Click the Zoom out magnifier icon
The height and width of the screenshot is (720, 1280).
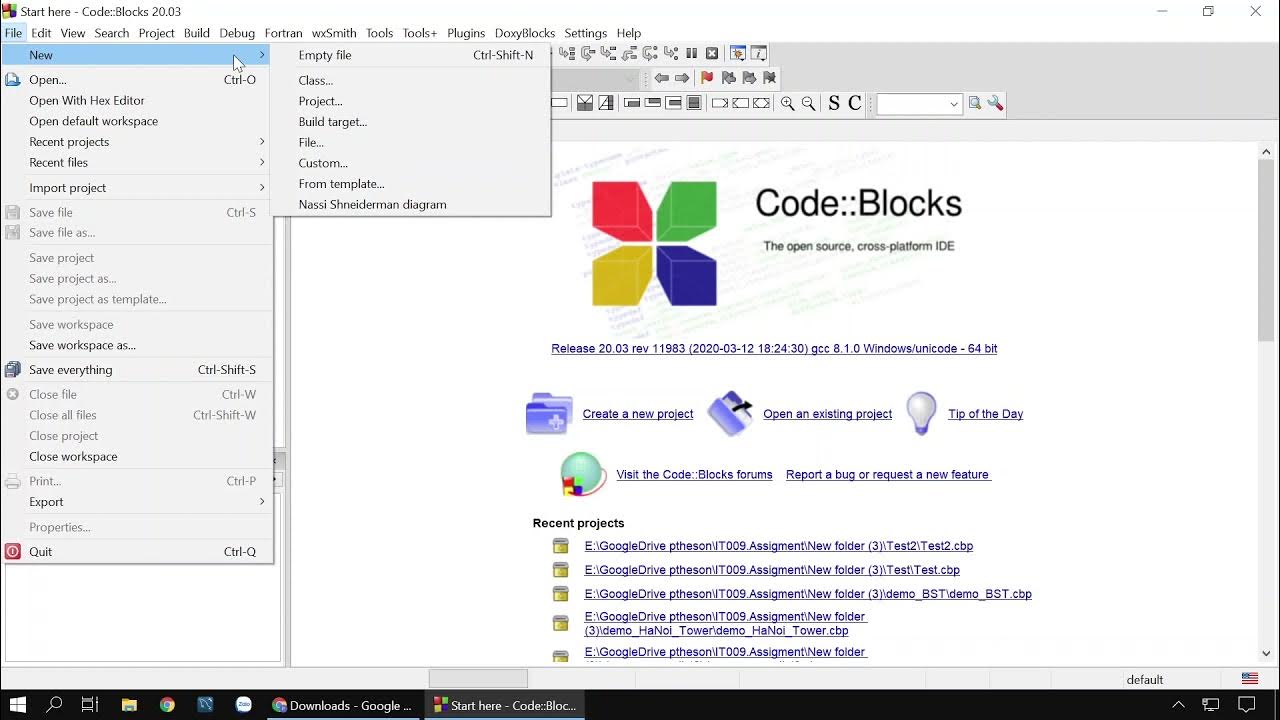pyautogui.click(x=808, y=103)
